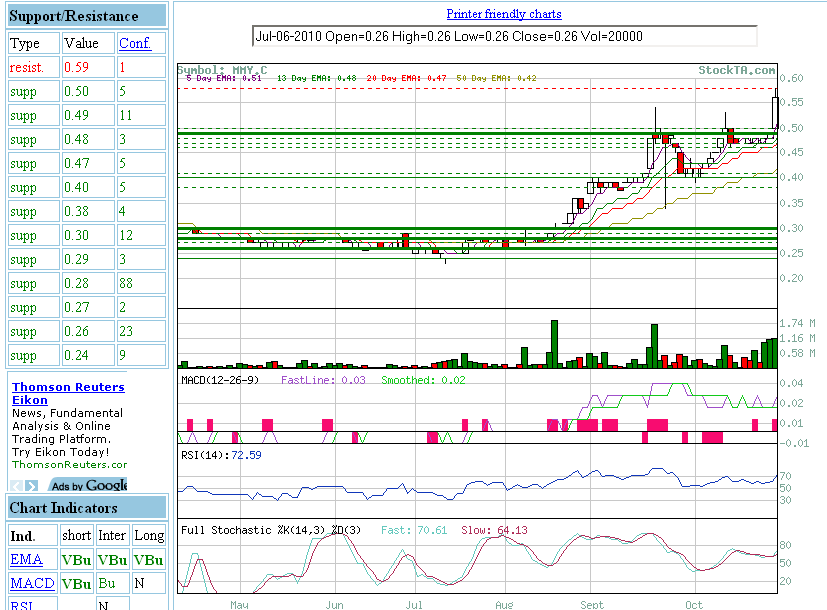Click the Support/Resistance panel header
The image size is (827, 610).
tap(87, 16)
